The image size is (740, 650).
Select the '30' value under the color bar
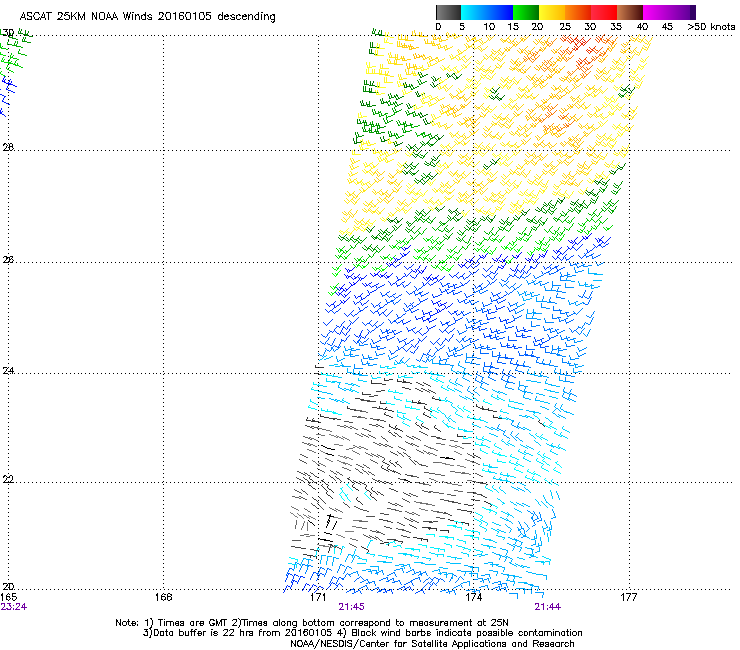590,27
